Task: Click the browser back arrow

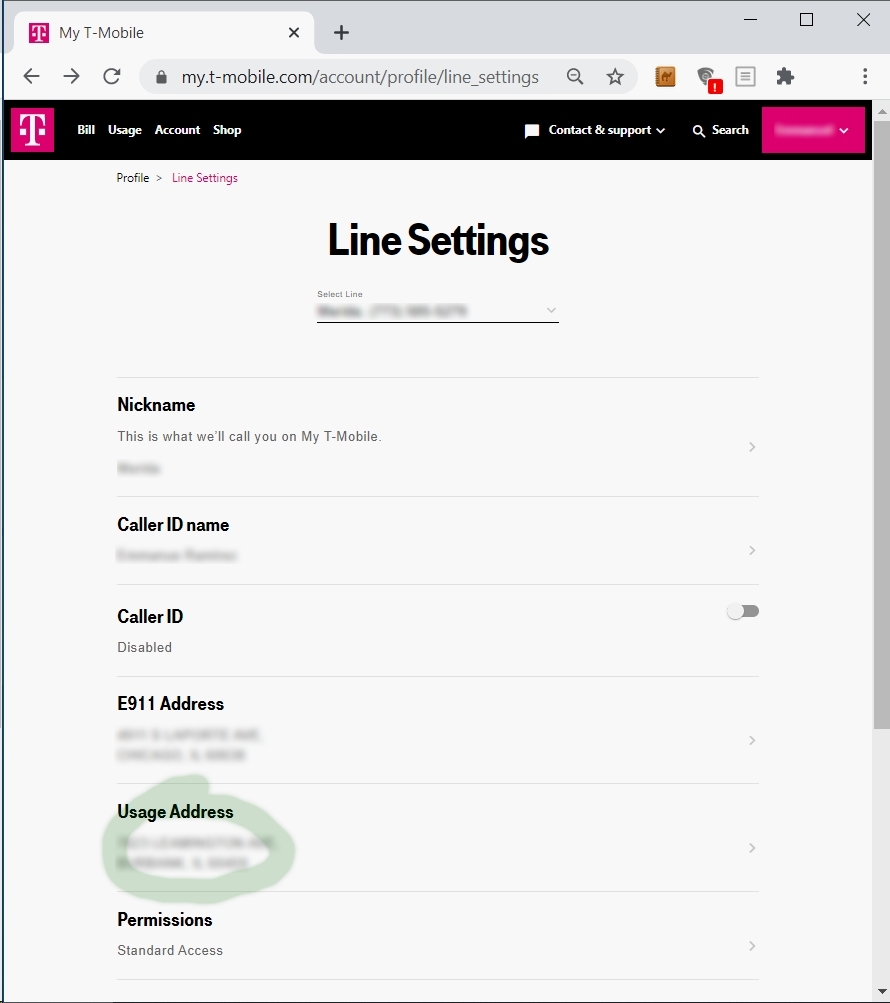Action: click(32, 77)
